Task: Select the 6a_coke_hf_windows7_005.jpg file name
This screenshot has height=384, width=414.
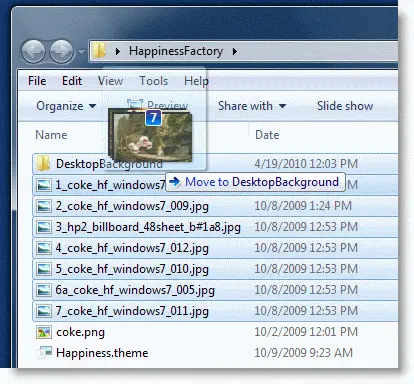Action: click(x=135, y=290)
